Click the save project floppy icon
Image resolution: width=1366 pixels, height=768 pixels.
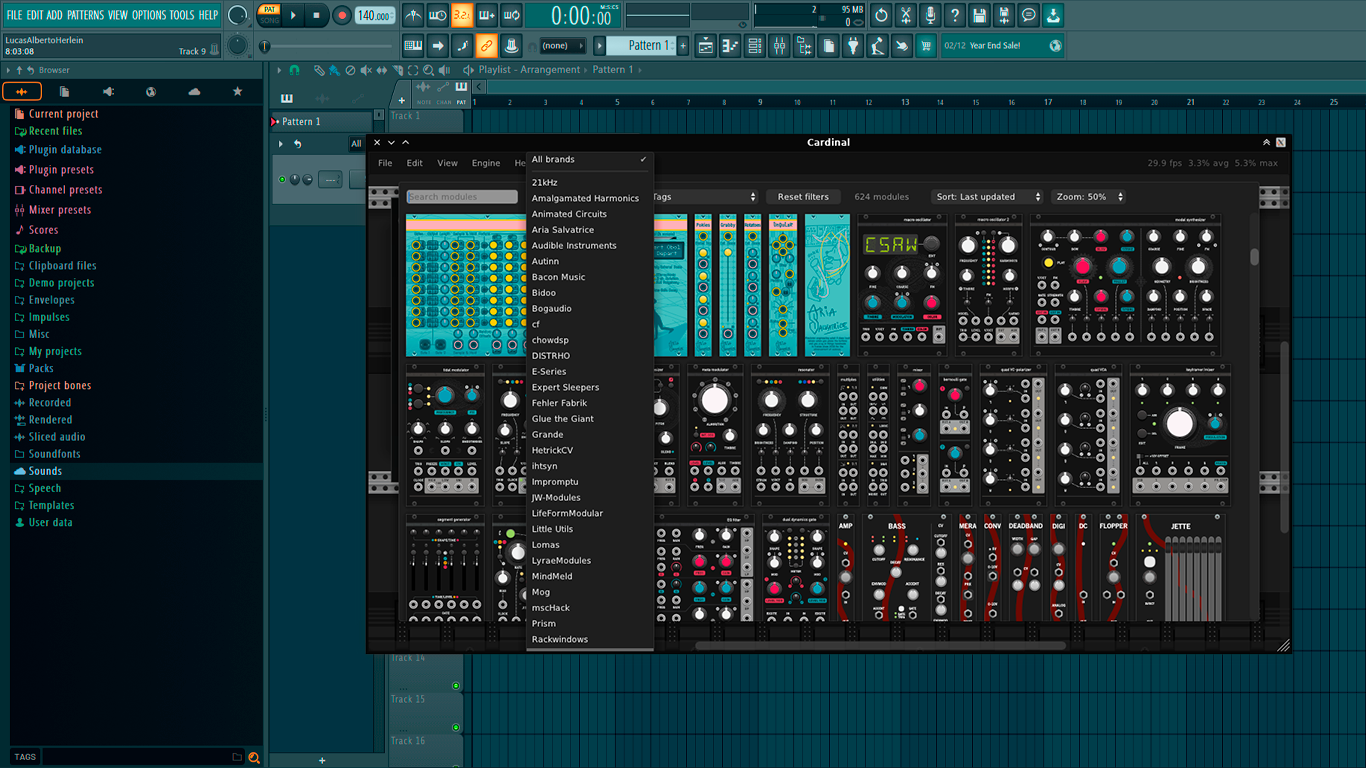pos(979,16)
